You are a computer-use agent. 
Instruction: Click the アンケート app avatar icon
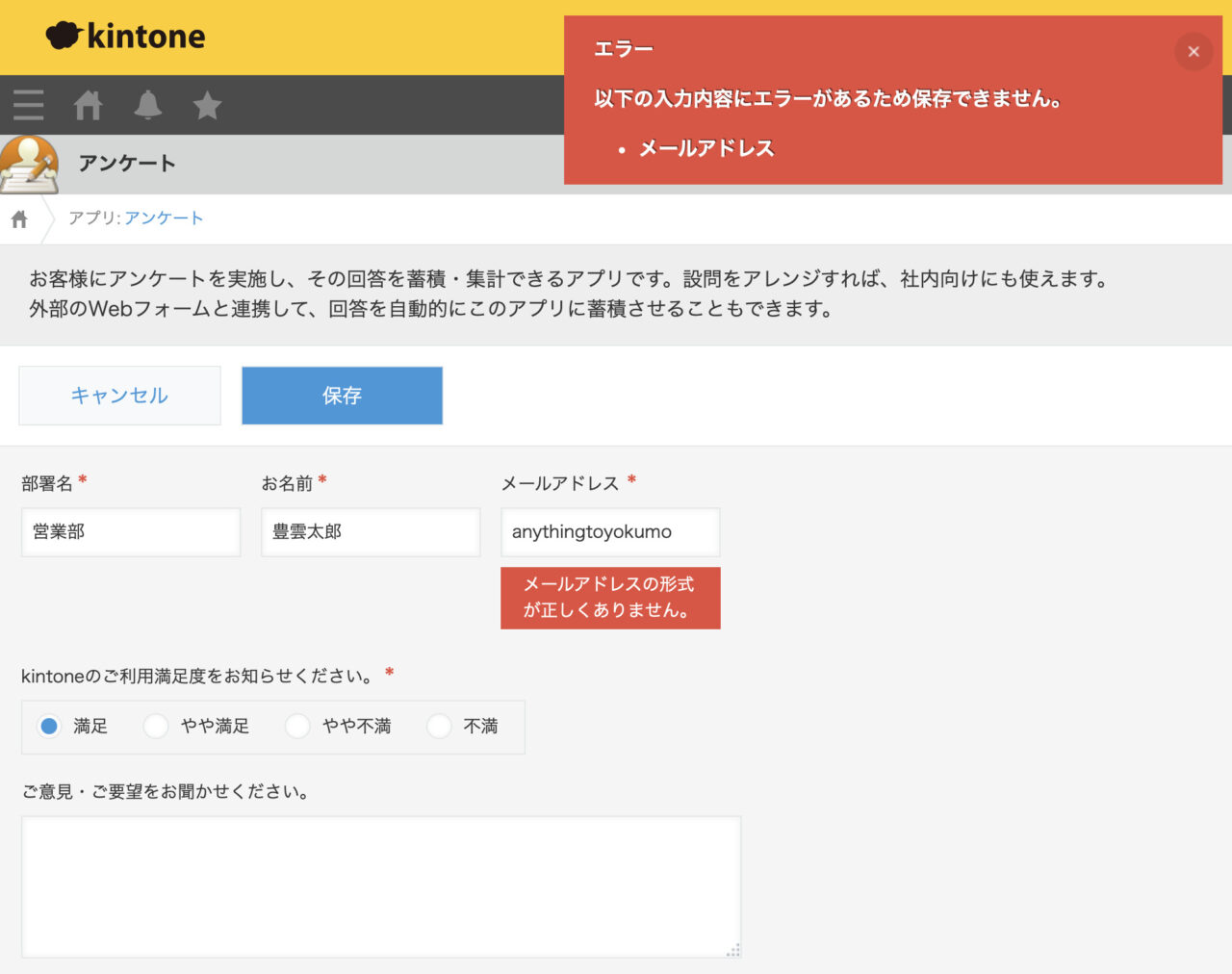tap(30, 163)
